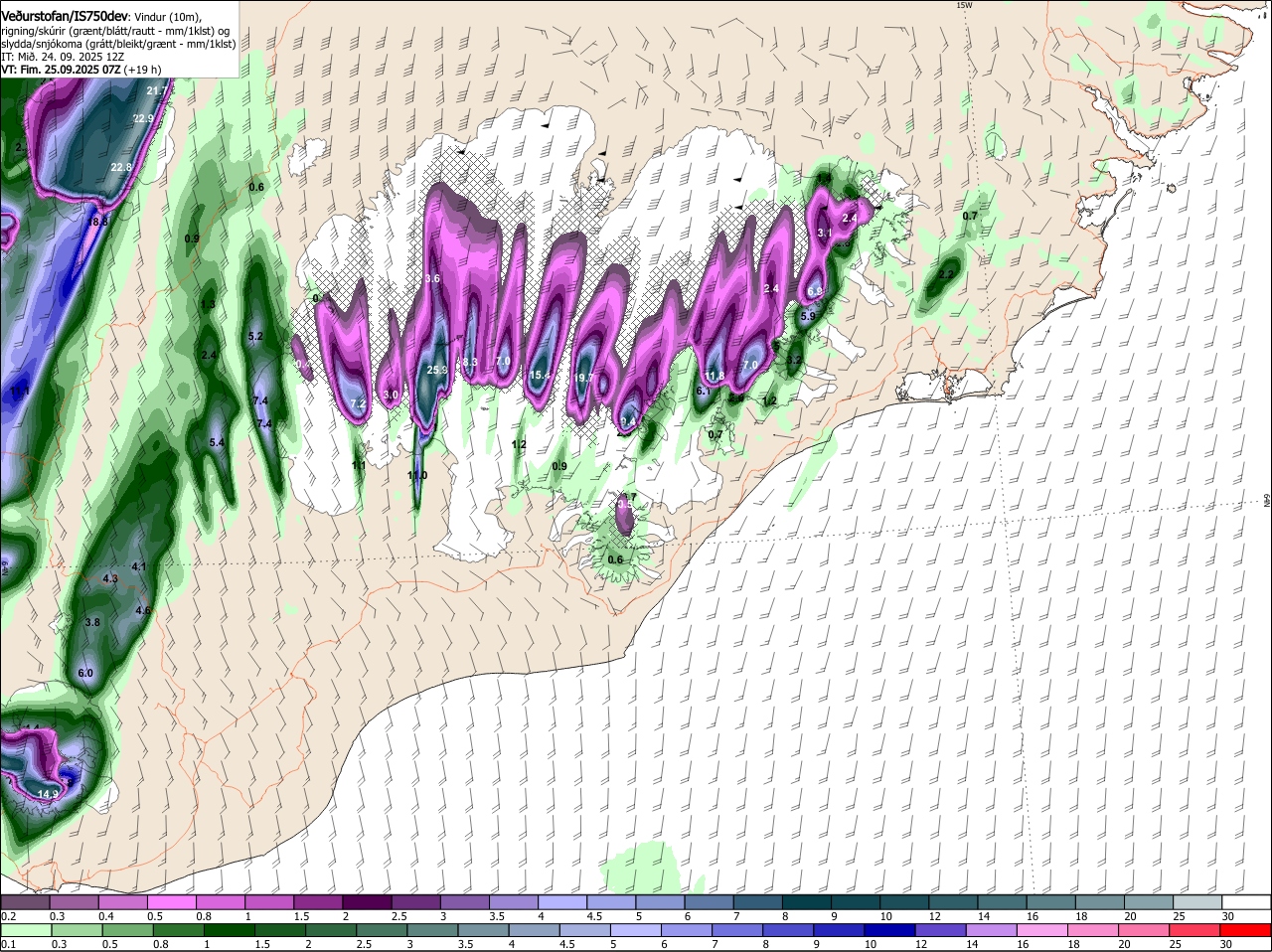
Task: Click the '2.2' precipitation value
Action: (x=946, y=275)
